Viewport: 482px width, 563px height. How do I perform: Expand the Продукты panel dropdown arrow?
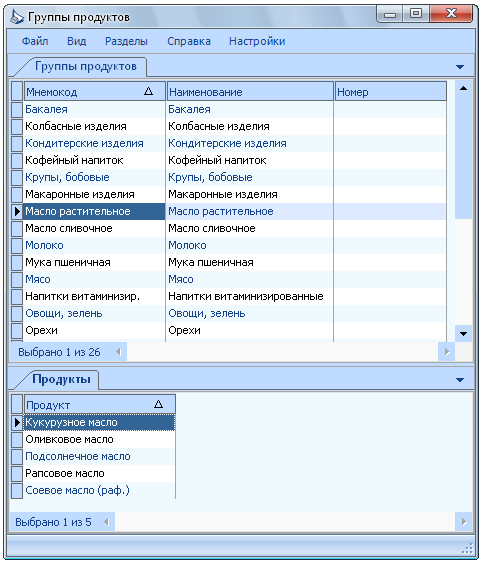click(460, 380)
